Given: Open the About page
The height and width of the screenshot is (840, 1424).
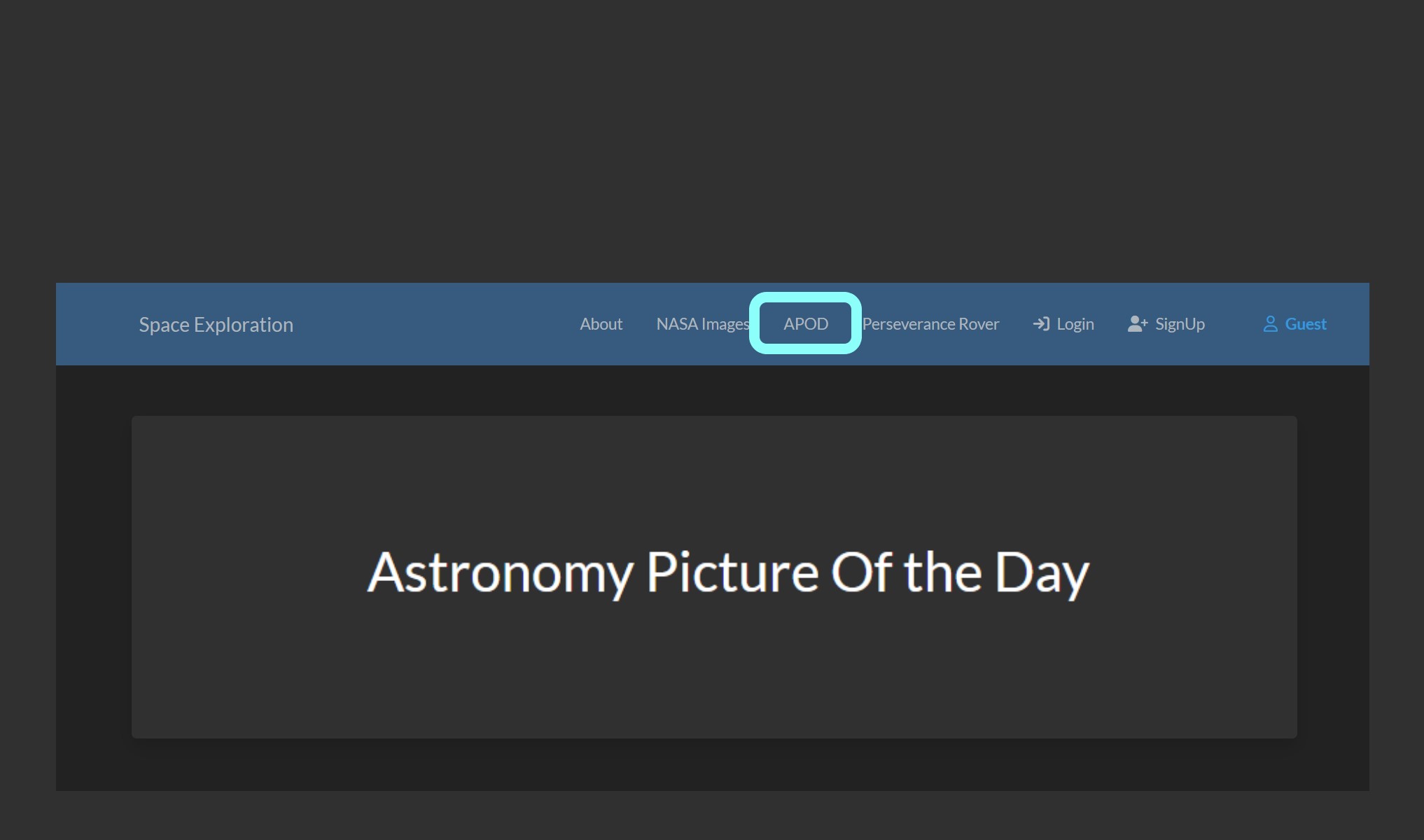Looking at the screenshot, I should [x=601, y=323].
